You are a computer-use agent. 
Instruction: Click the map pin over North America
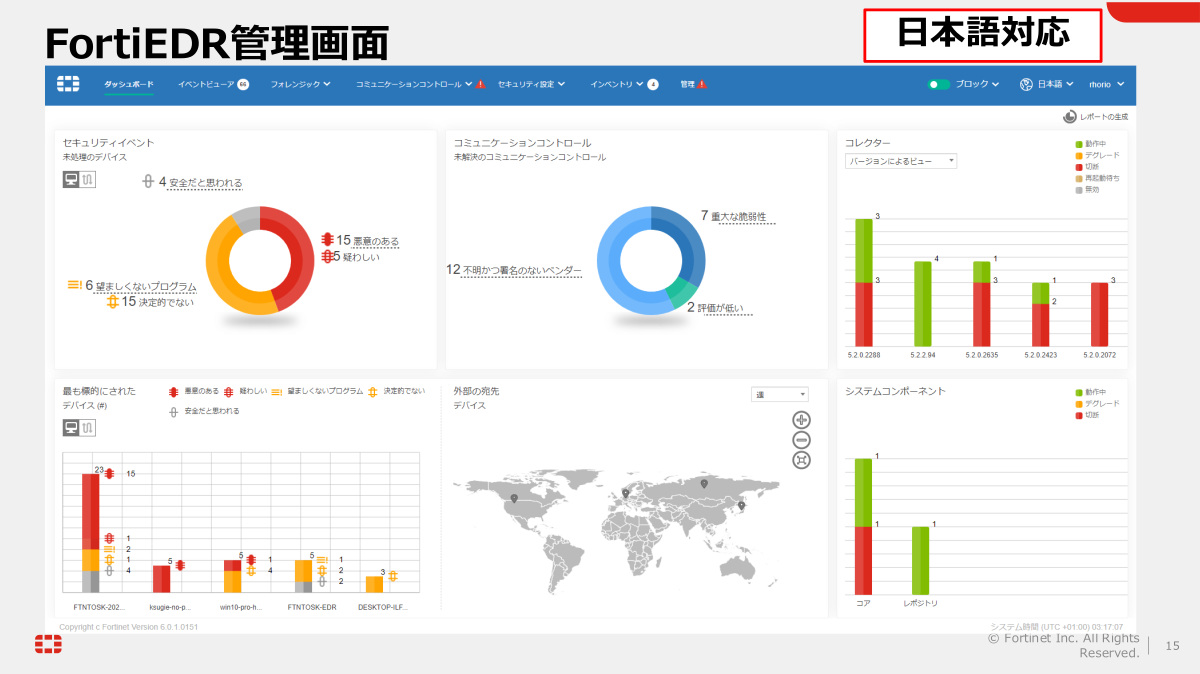tap(514, 498)
